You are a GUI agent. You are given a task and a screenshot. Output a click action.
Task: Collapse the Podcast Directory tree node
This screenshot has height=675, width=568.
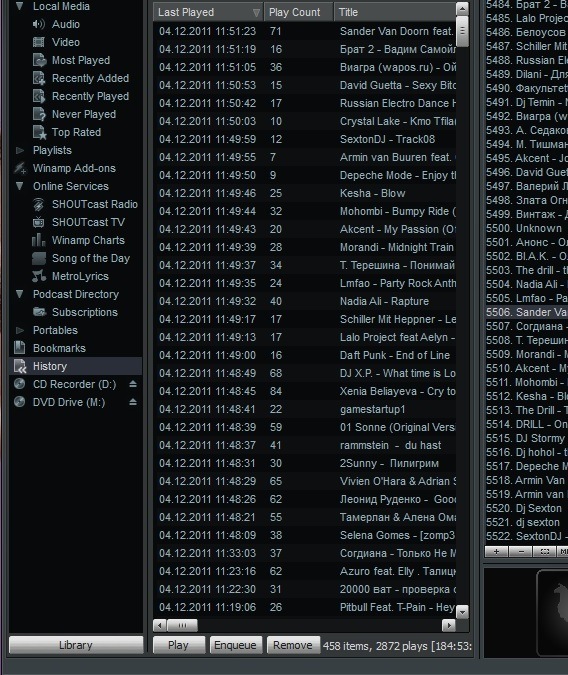point(20,294)
